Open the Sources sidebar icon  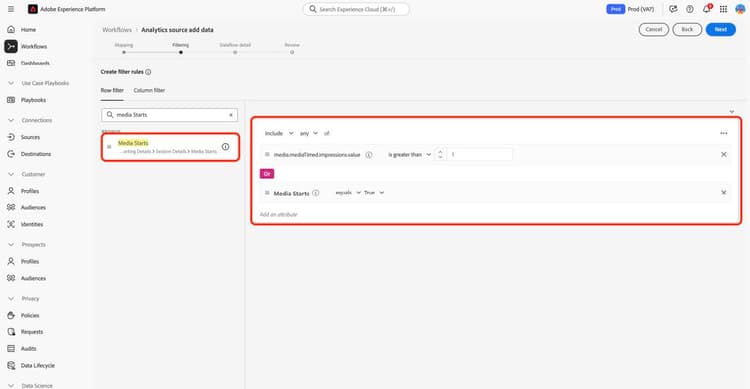click(11, 137)
